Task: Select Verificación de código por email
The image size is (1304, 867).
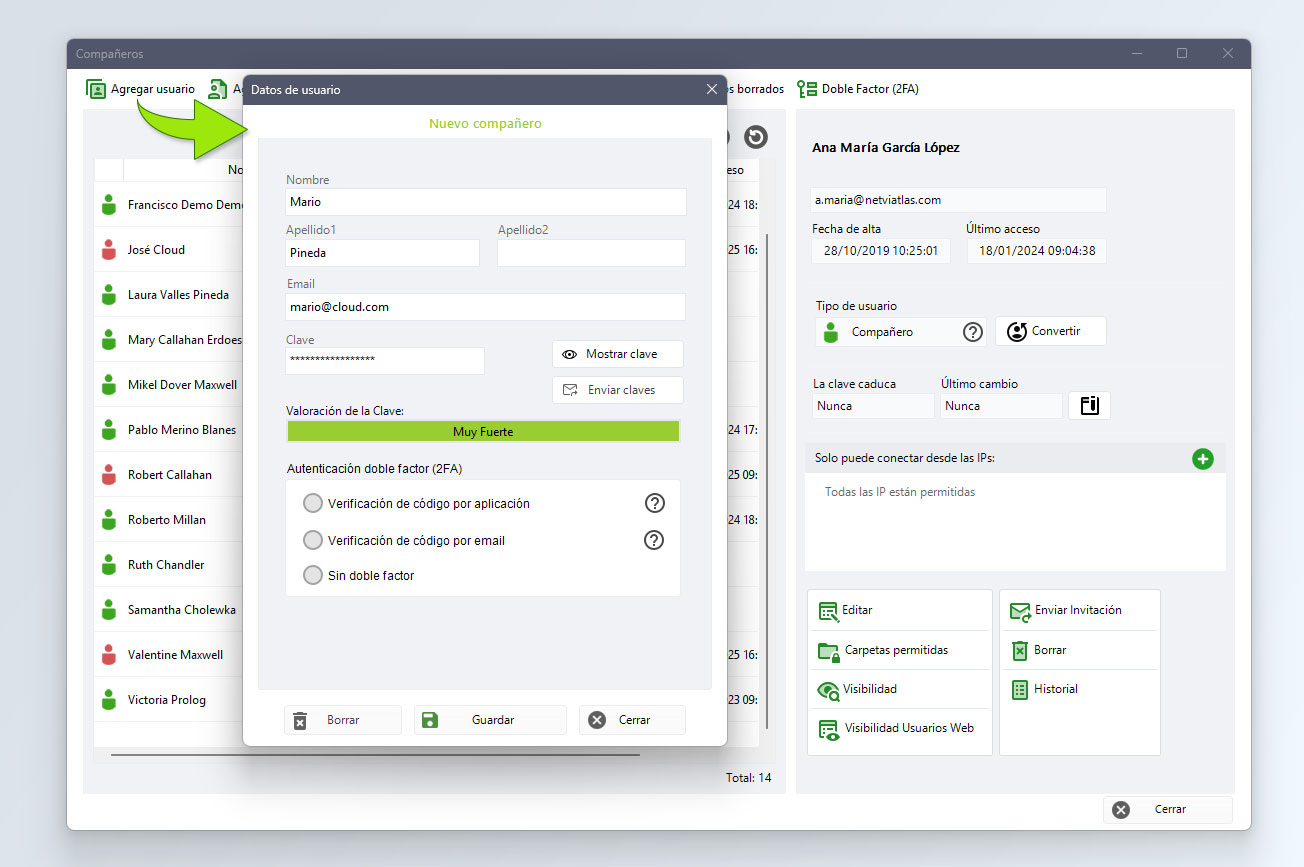Action: tap(313, 540)
